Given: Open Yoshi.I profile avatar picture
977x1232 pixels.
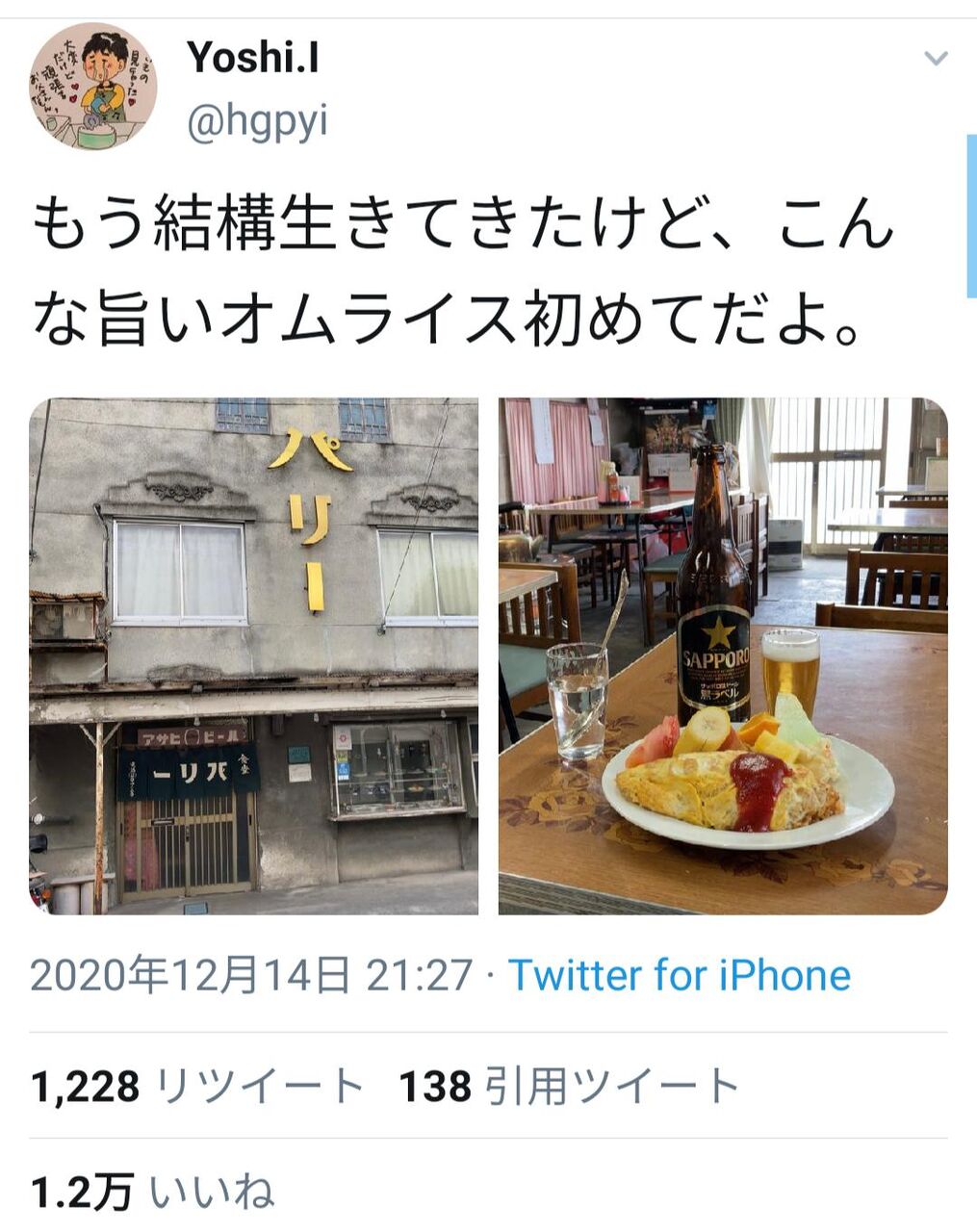Looking at the screenshot, I should tap(93, 87).
